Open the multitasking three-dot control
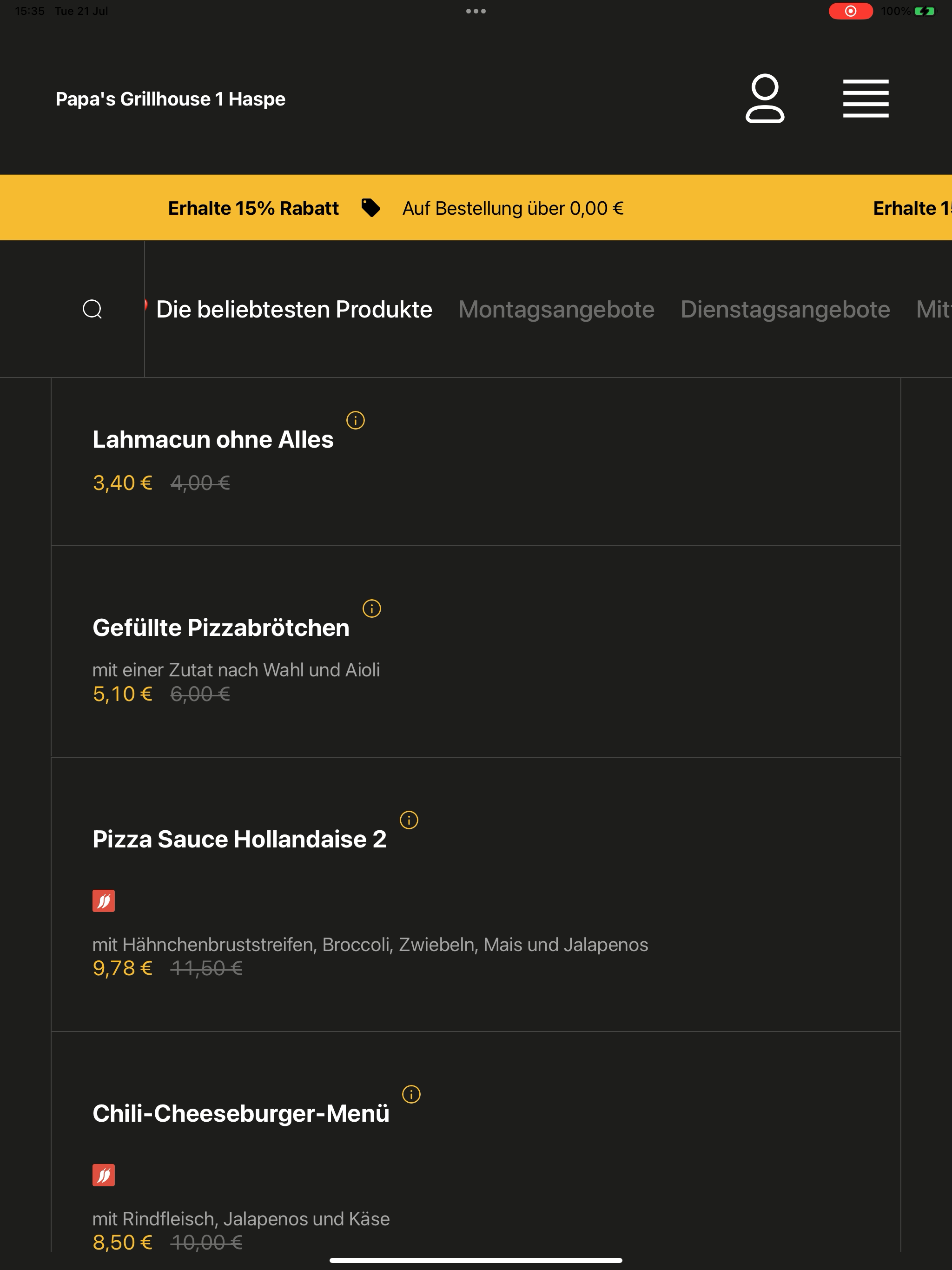This screenshot has height=1270, width=952. point(476,11)
